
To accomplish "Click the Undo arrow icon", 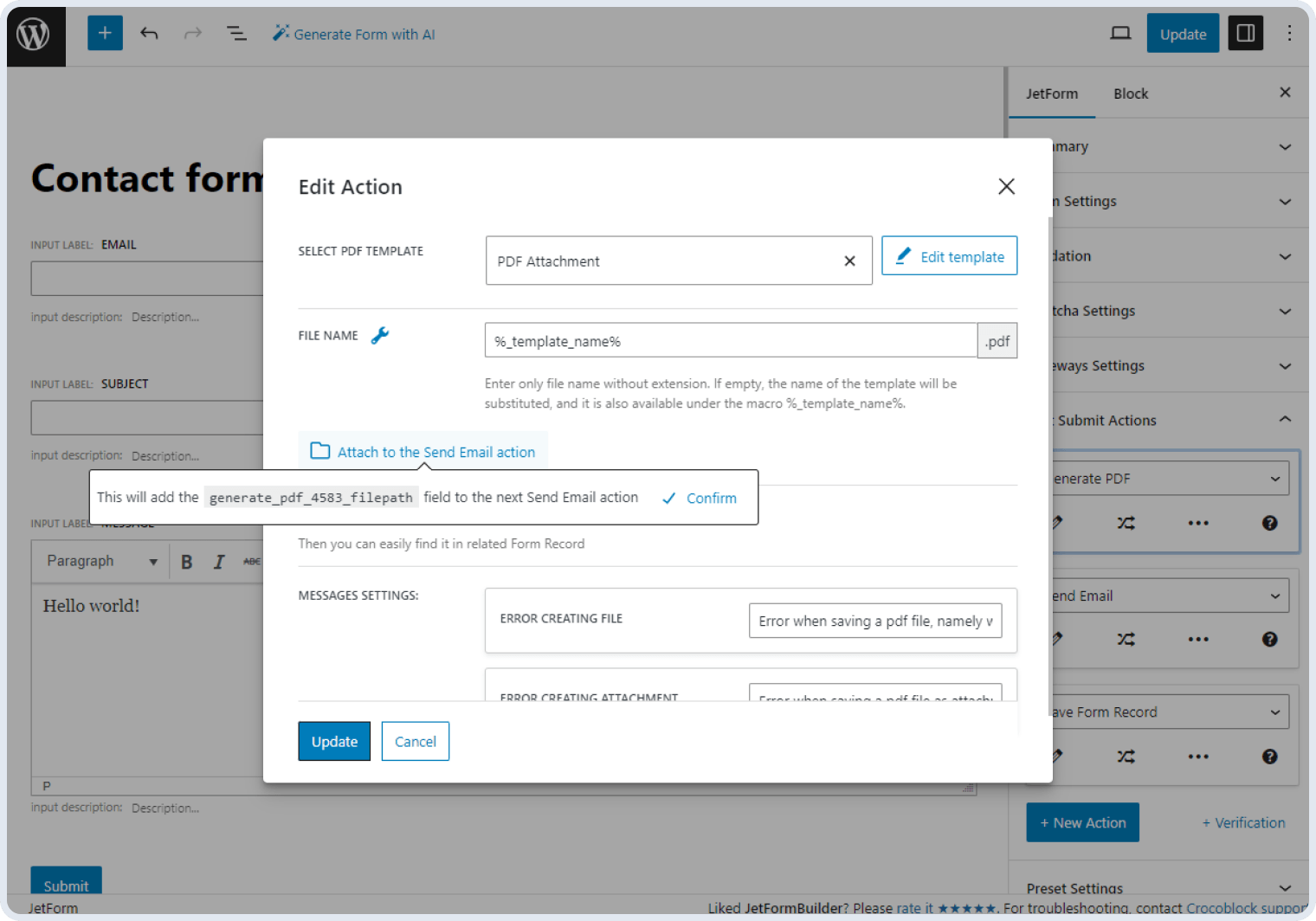I will [x=149, y=33].
